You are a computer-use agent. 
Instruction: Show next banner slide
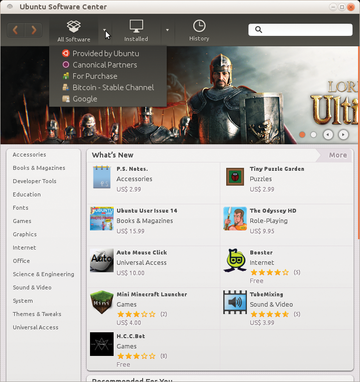coord(343,135)
